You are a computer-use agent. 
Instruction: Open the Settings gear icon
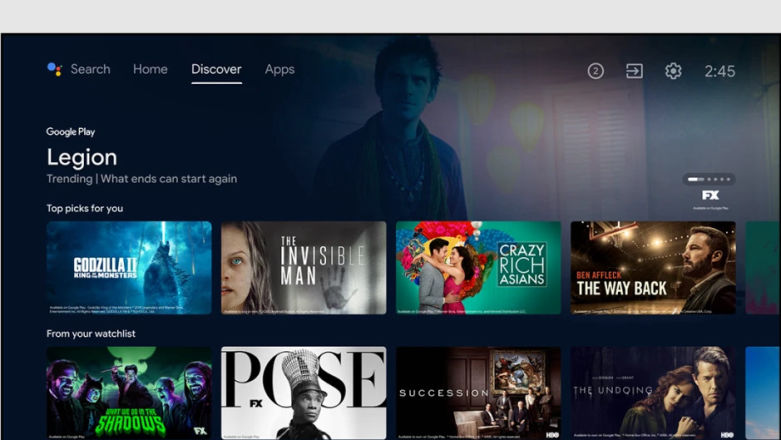(673, 71)
